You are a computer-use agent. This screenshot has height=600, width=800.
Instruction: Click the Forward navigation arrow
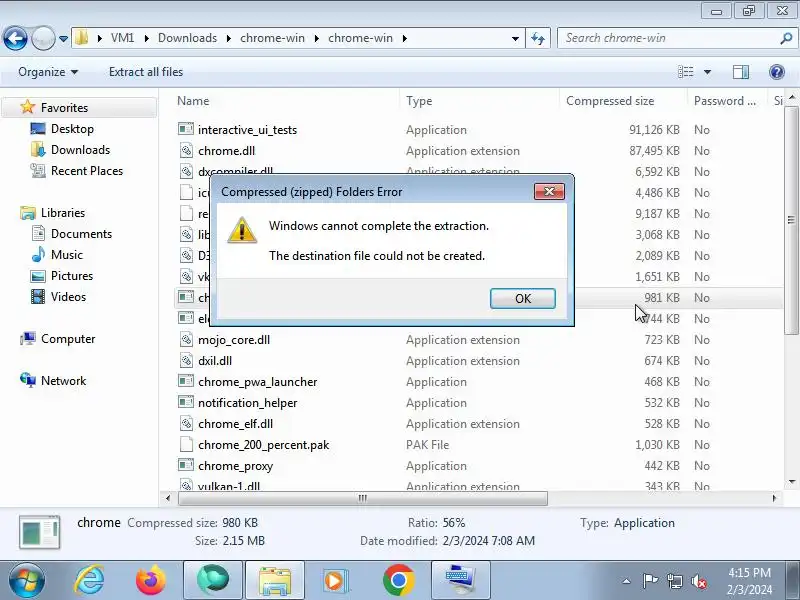tap(44, 38)
